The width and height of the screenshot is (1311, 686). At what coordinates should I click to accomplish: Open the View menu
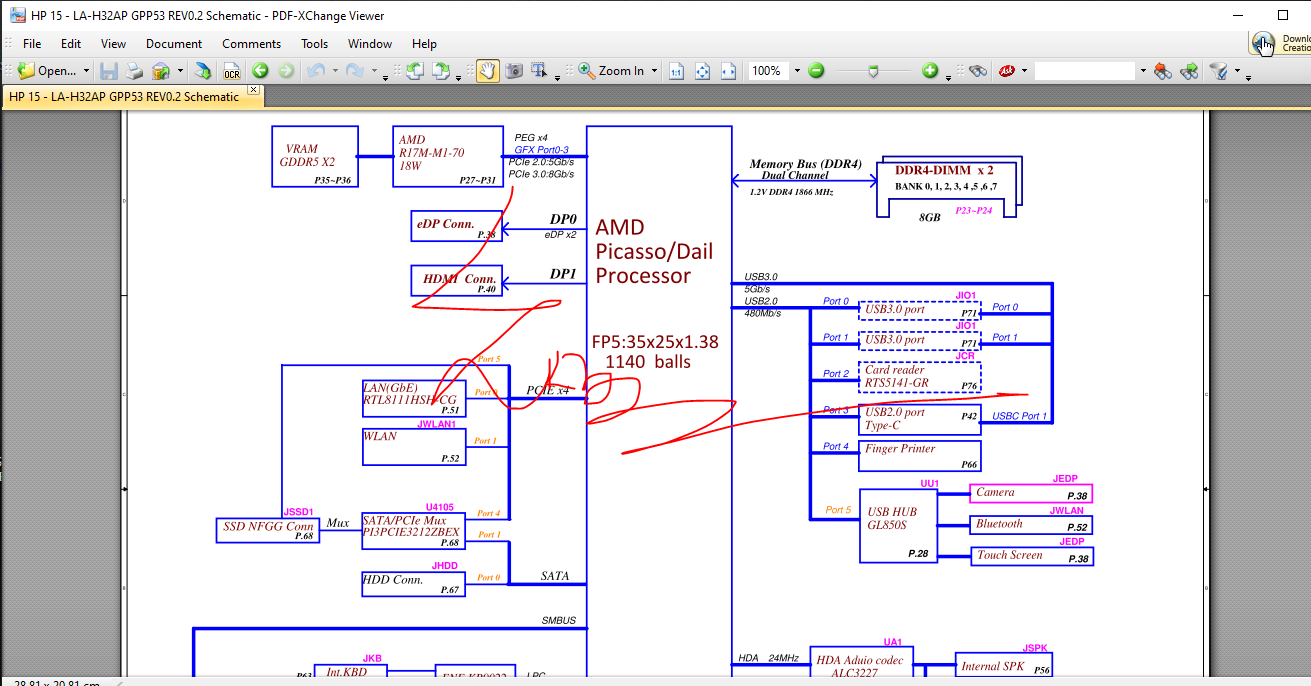pyautogui.click(x=113, y=44)
